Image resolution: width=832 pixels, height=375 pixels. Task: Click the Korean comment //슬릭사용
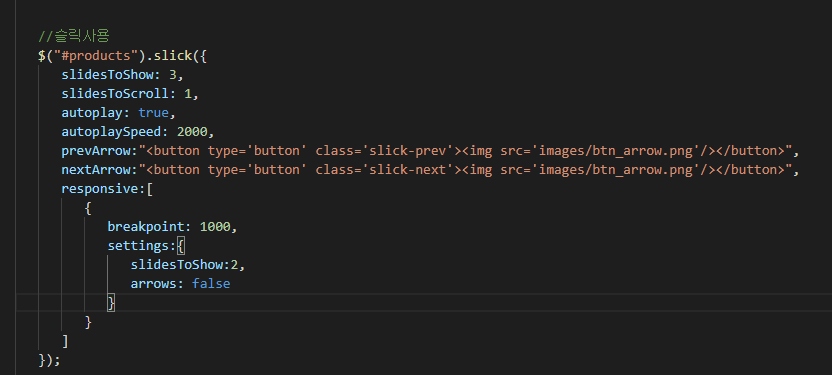(x=74, y=37)
